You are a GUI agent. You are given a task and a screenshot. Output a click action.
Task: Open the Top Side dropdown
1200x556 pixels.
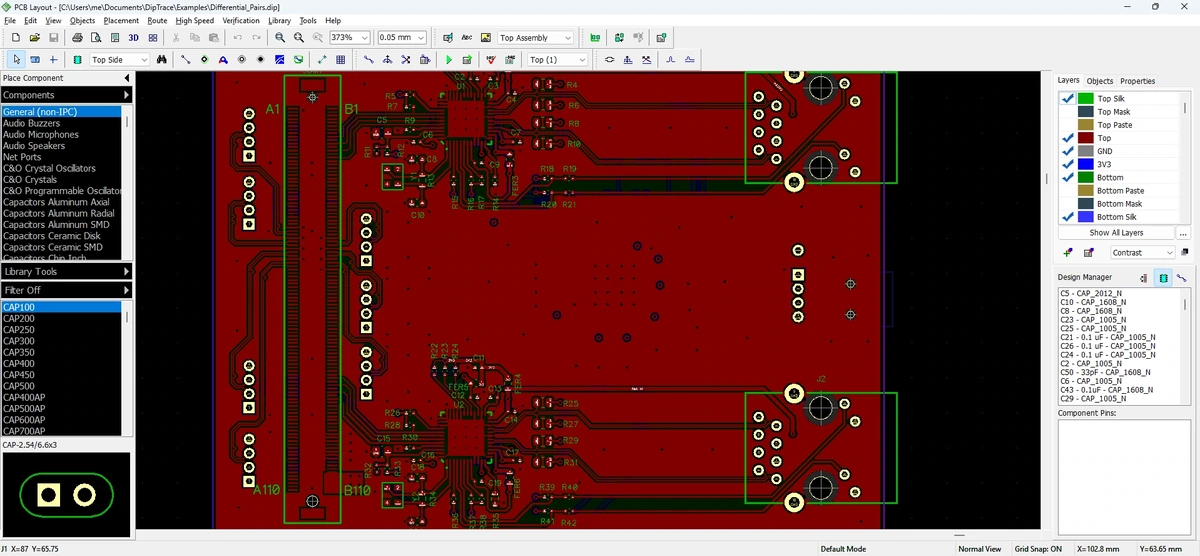click(143, 60)
